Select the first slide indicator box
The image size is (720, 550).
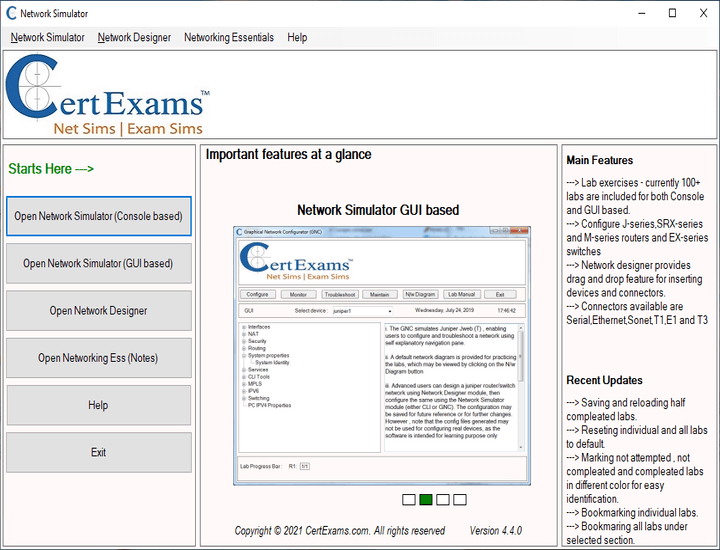coord(409,499)
